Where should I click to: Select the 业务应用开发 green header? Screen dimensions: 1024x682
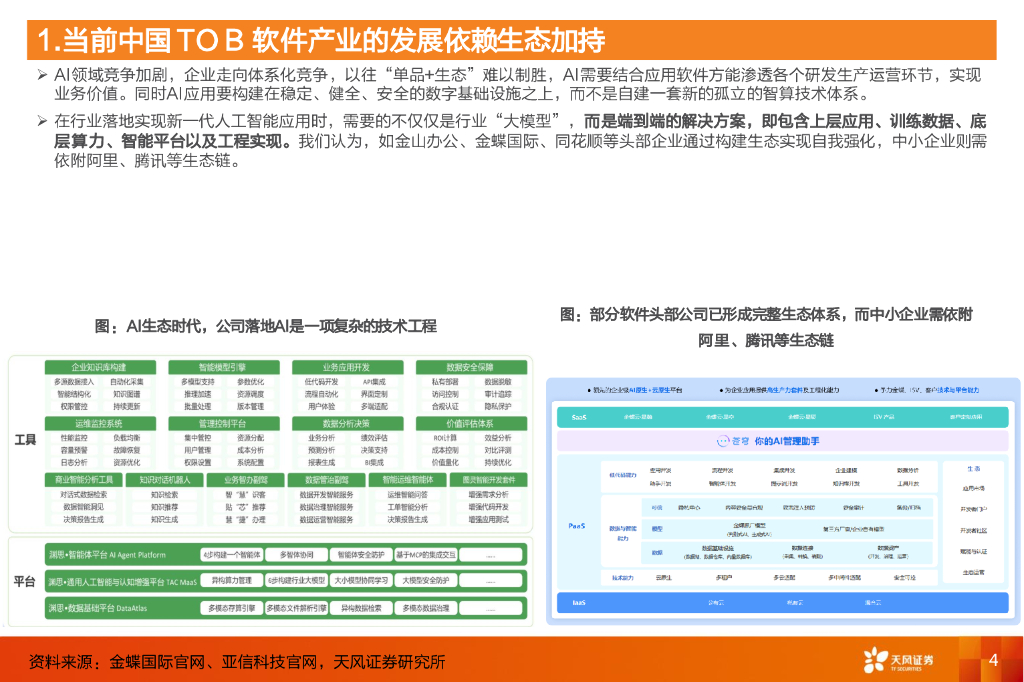[347, 368]
